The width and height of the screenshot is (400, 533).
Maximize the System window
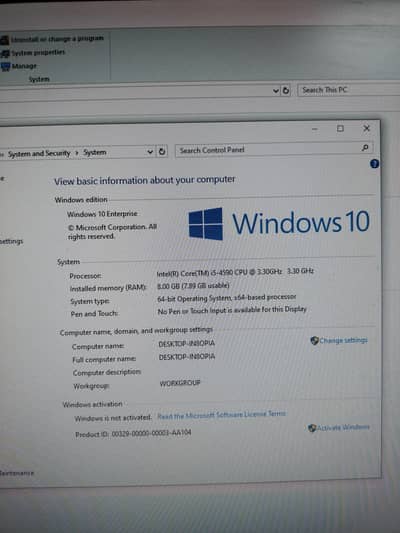(340, 128)
